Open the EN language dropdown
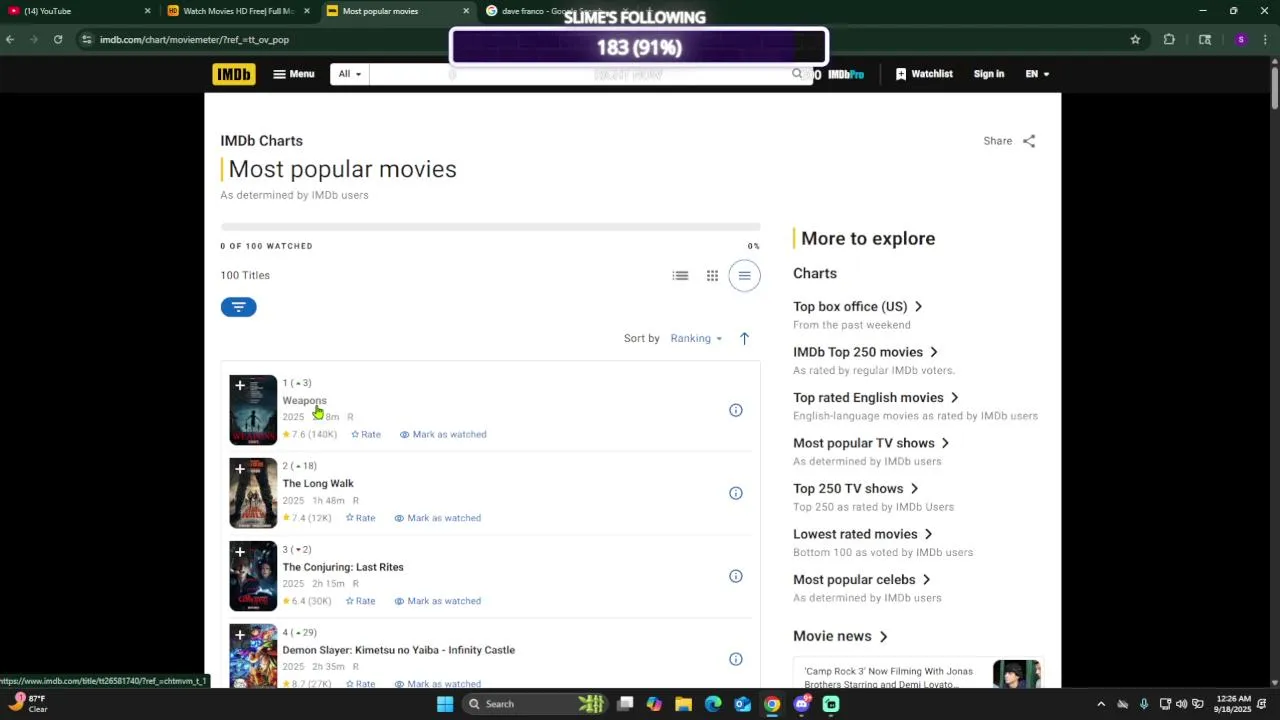The width and height of the screenshot is (1280, 720). [x=1037, y=74]
